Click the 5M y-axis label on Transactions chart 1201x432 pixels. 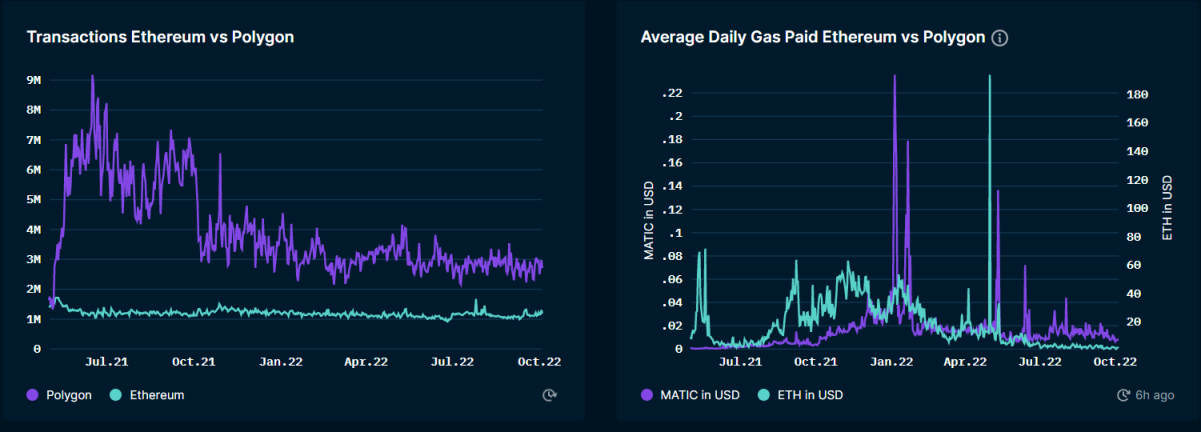[33, 199]
